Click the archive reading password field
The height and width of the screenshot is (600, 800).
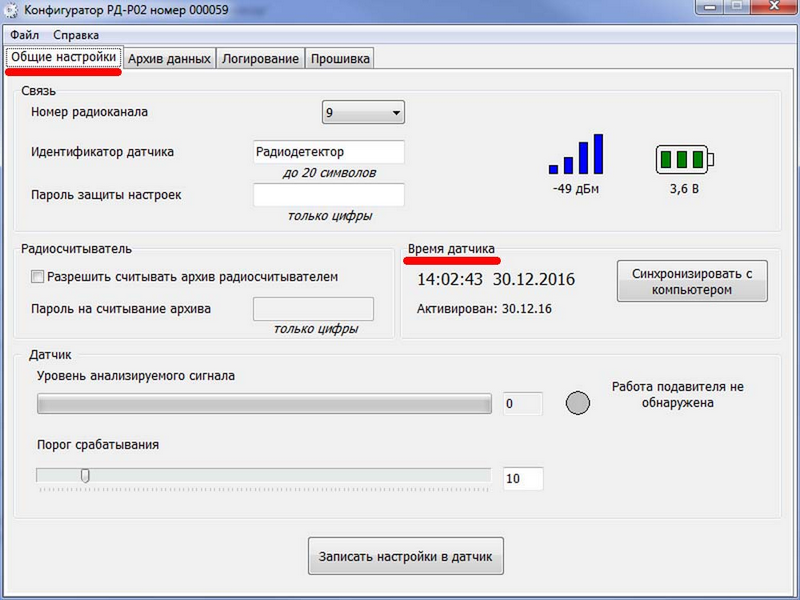(x=313, y=309)
